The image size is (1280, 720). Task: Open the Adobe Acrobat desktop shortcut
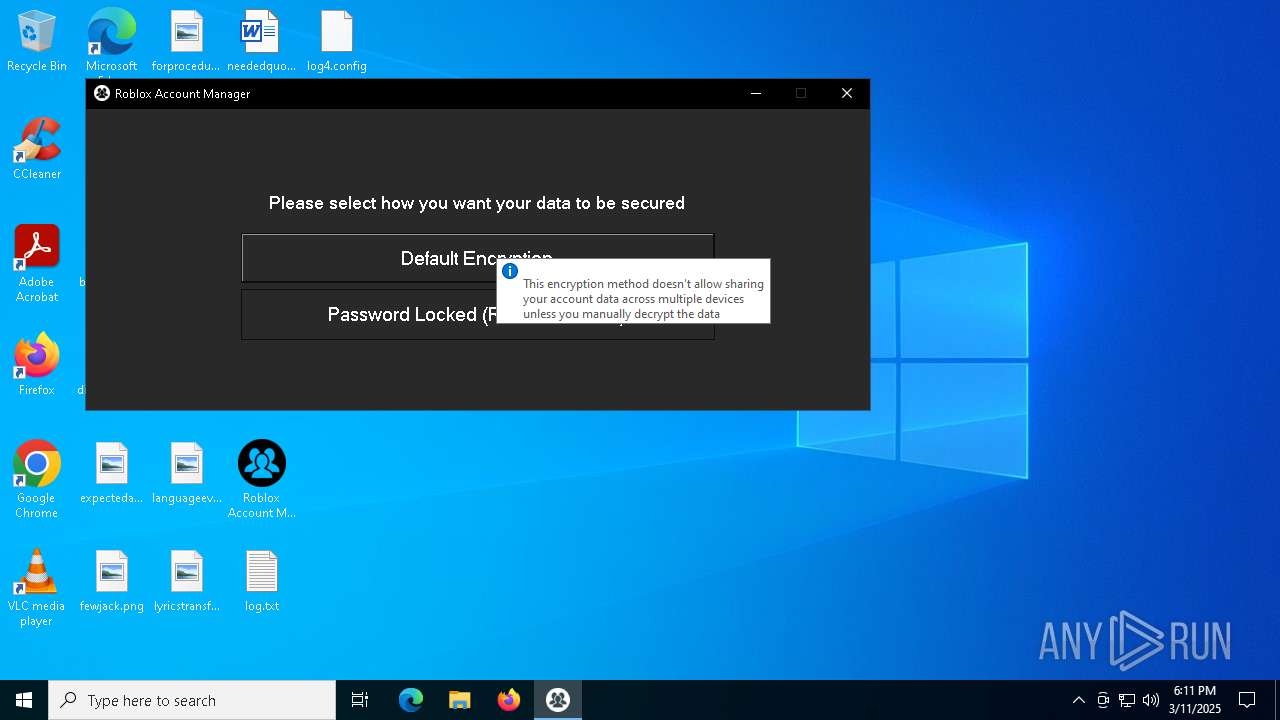coord(37,264)
